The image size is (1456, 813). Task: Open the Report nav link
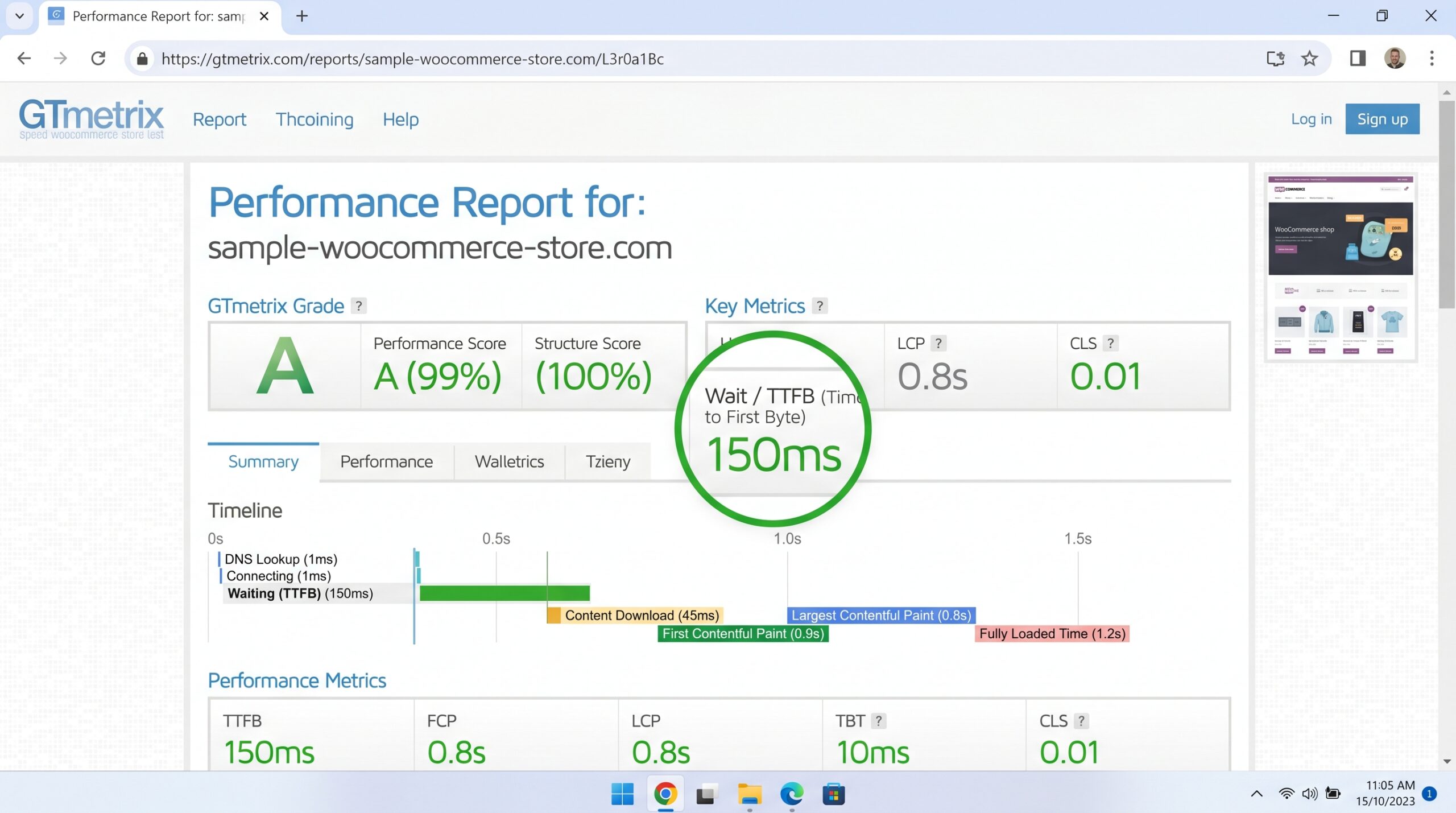click(x=219, y=119)
